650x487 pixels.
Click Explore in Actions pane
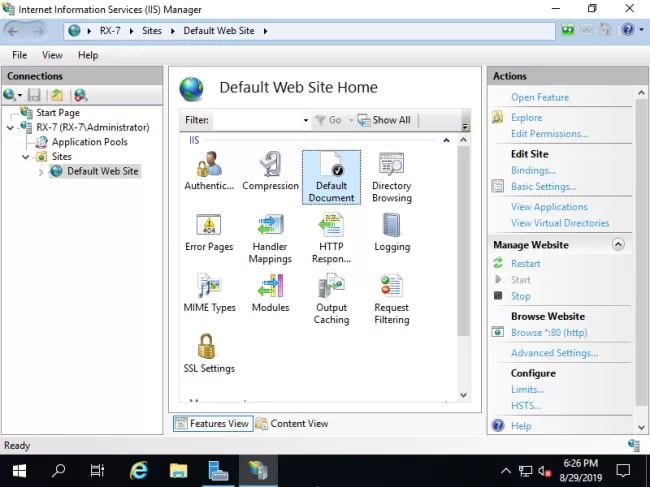pyautogui.click(x=526, y=118)
